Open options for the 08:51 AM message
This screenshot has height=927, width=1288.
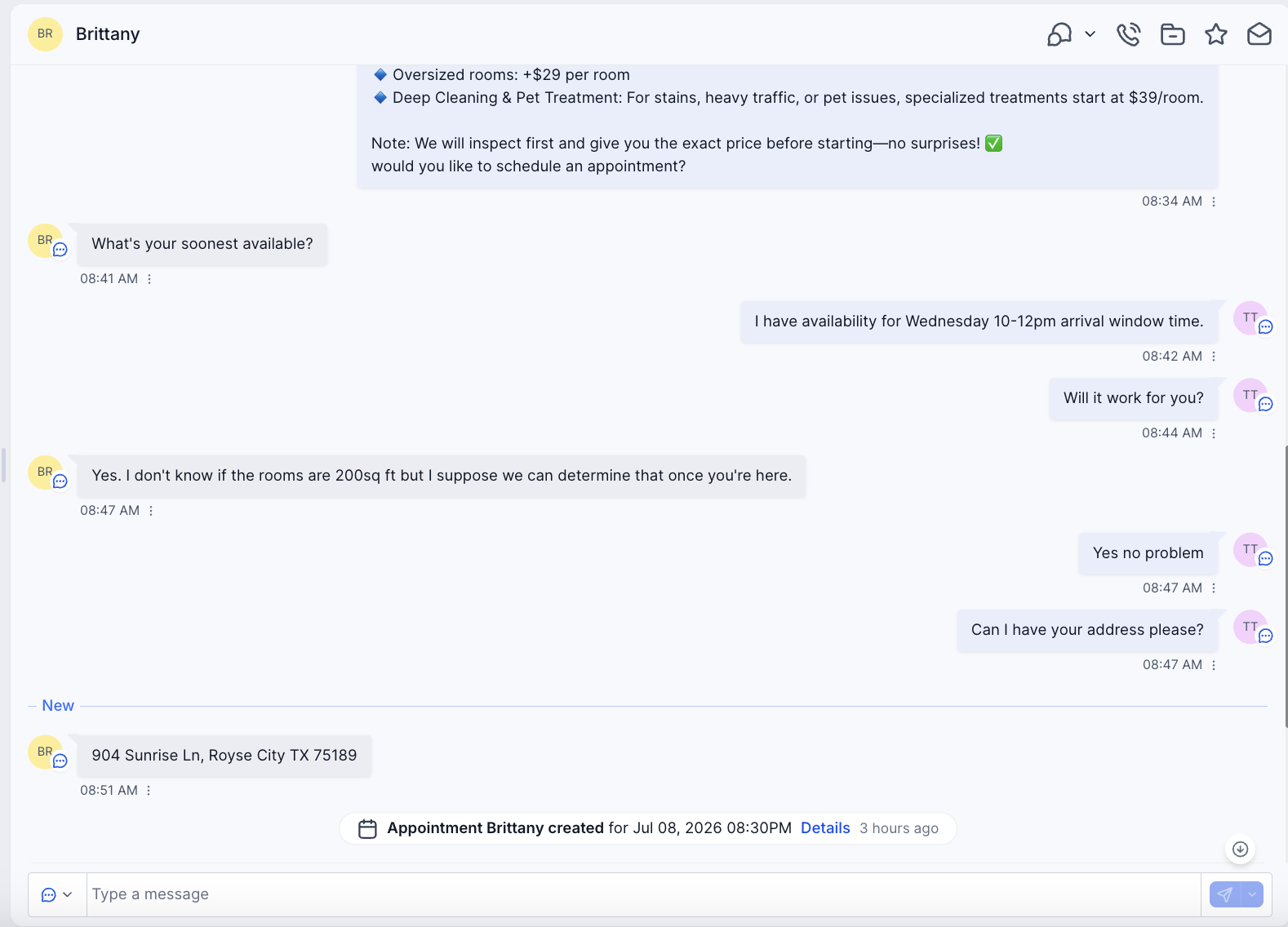[x=149, y=791]
